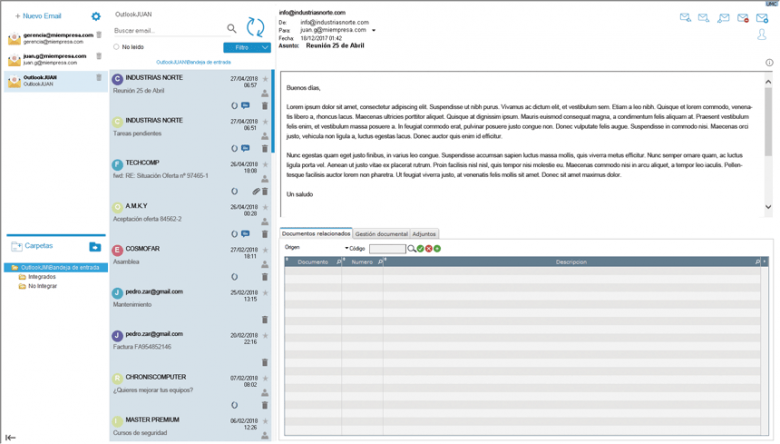Open the Filtro dropdown
Image resolution: width=780 pixels, height=444 pixels.
click(246, 47)
